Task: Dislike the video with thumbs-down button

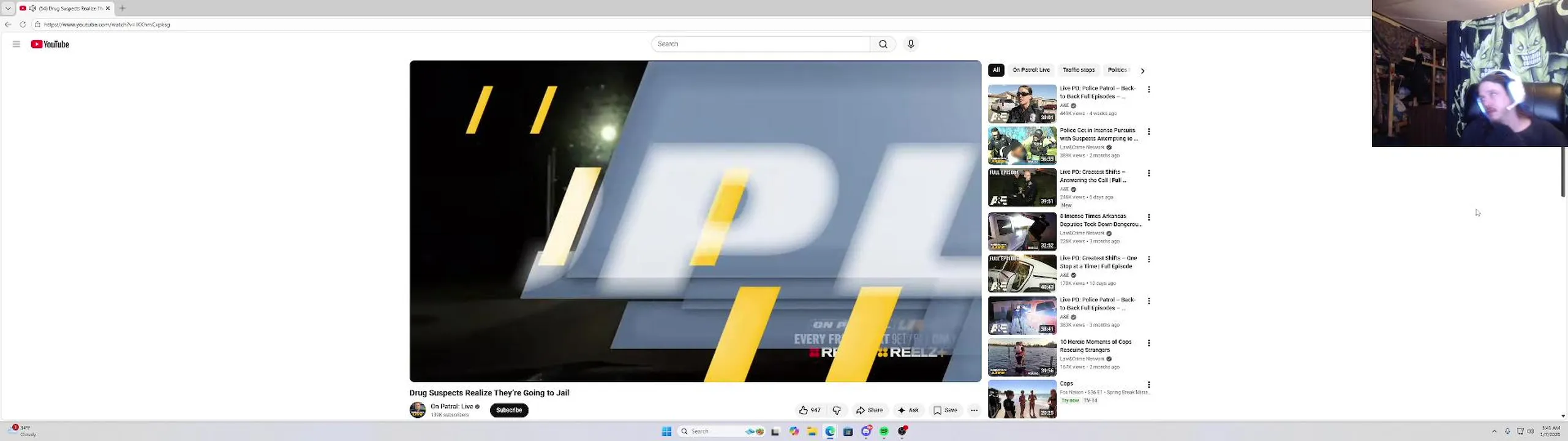Action: coord(837,410)
